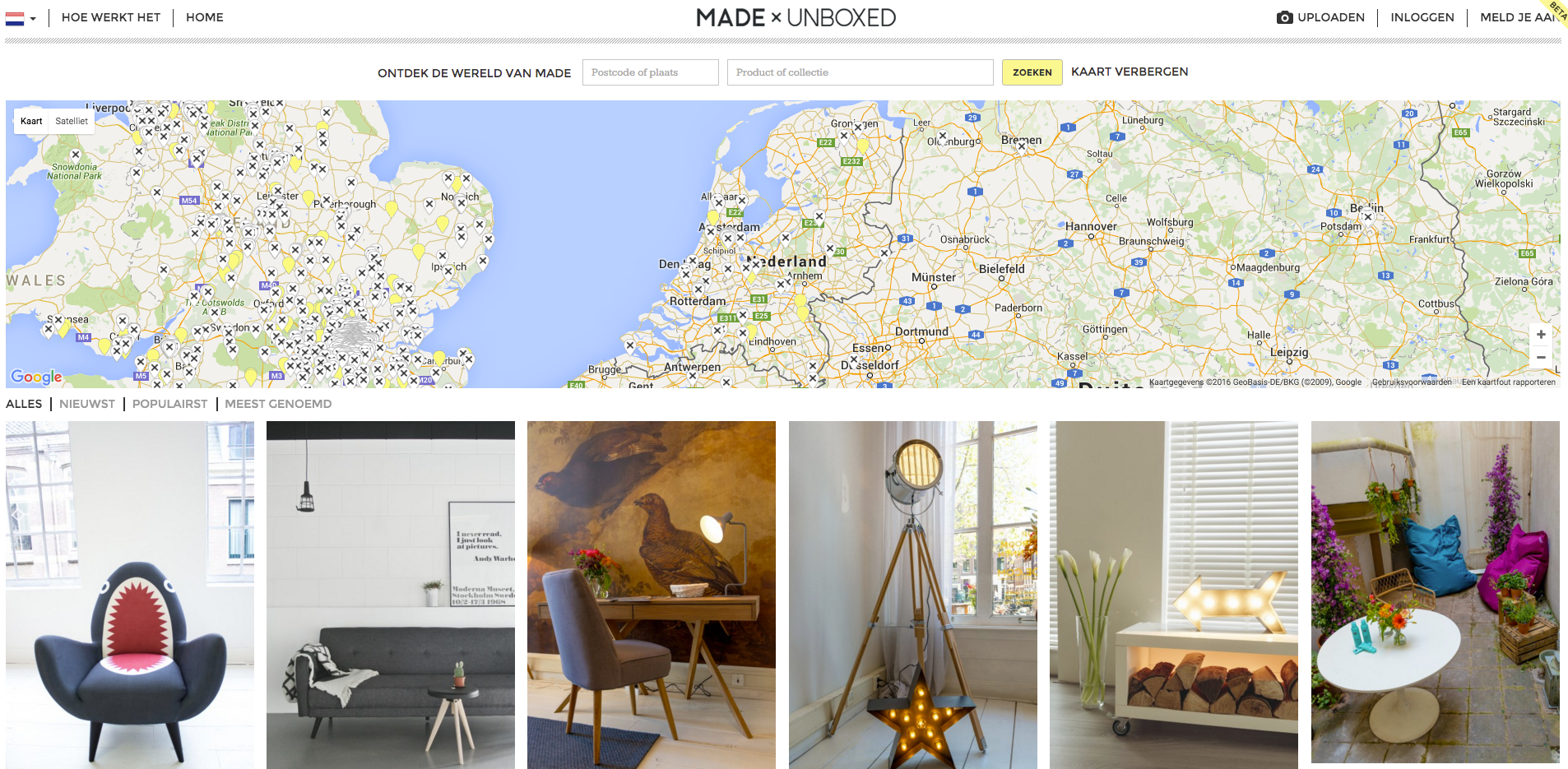This screenshot has width=1568, height=769.
Task: Select the Populairst filter tab
Action: tap(169, 404)
